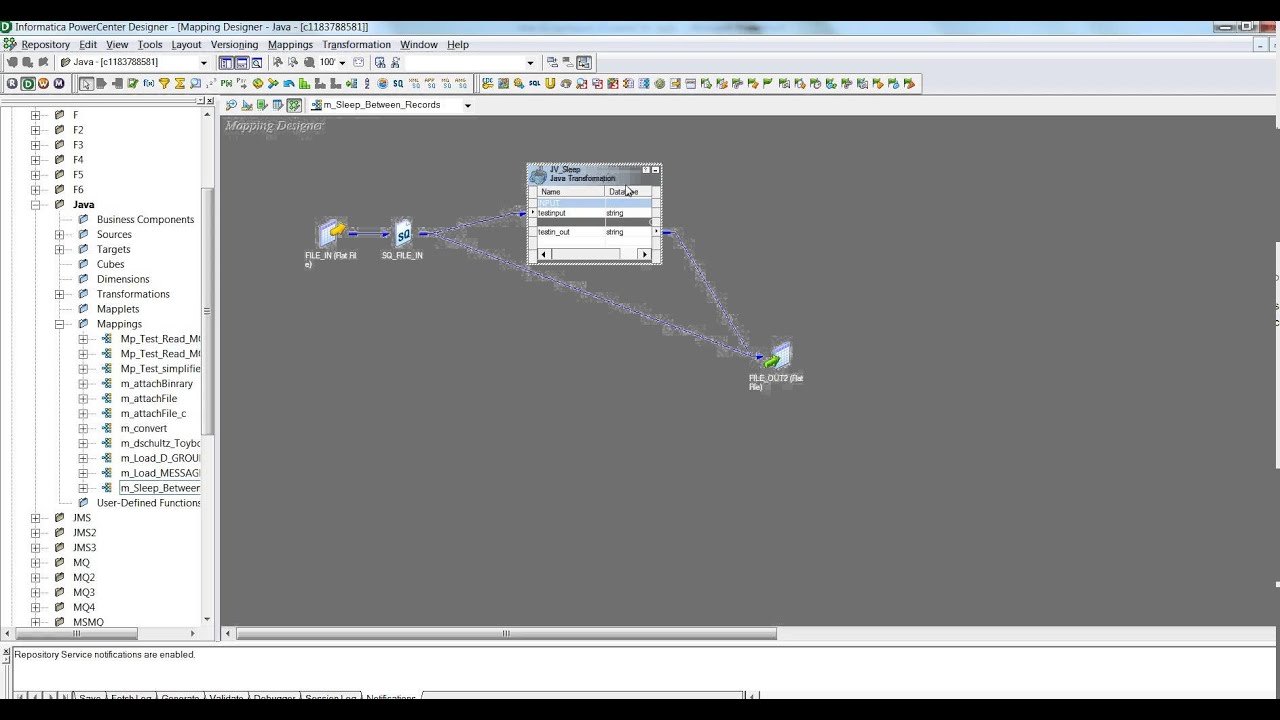
Task: Click Name column header in JV_Sleep
Action: point(570,192)
